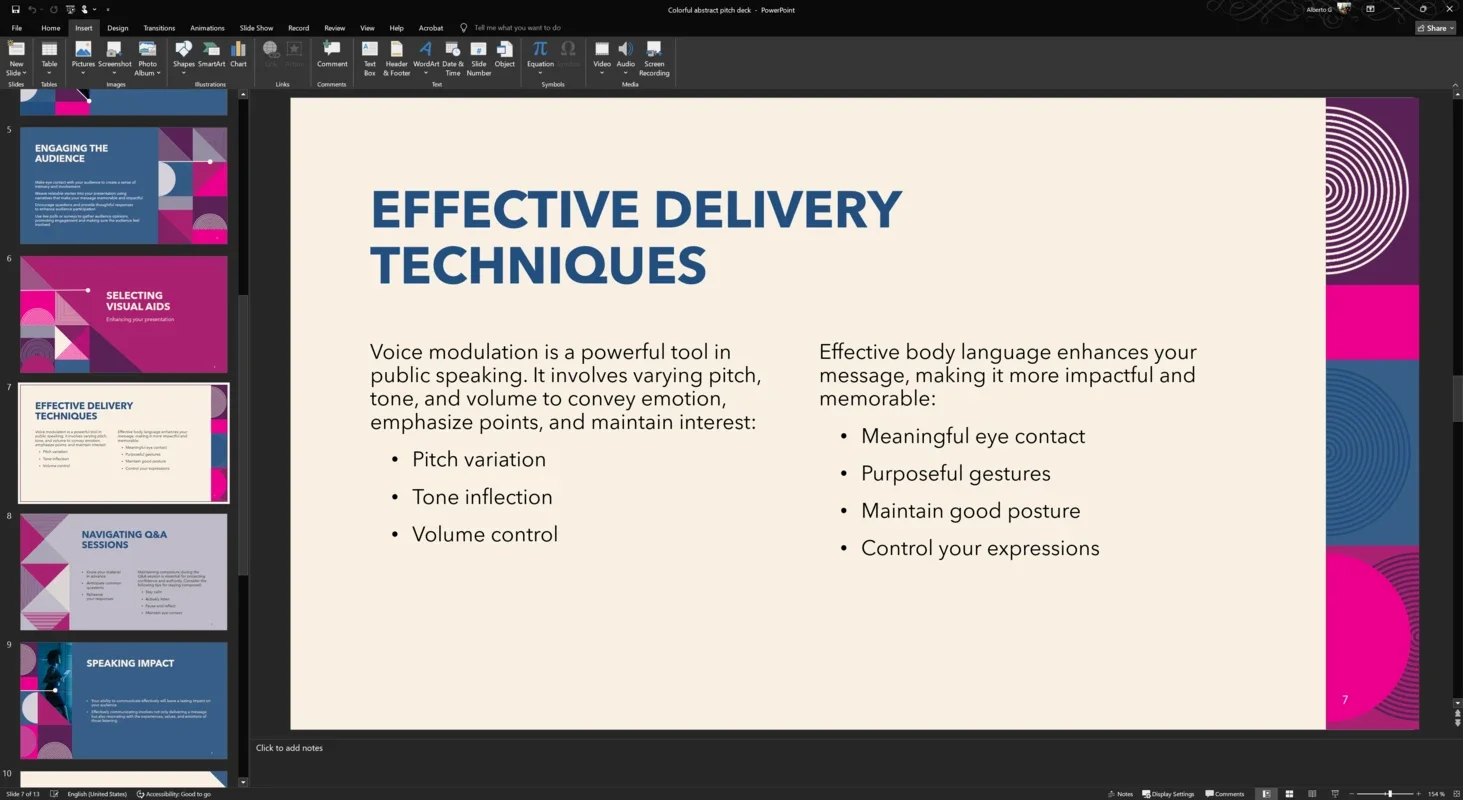Start a Screen Recording

click(654, 58)
